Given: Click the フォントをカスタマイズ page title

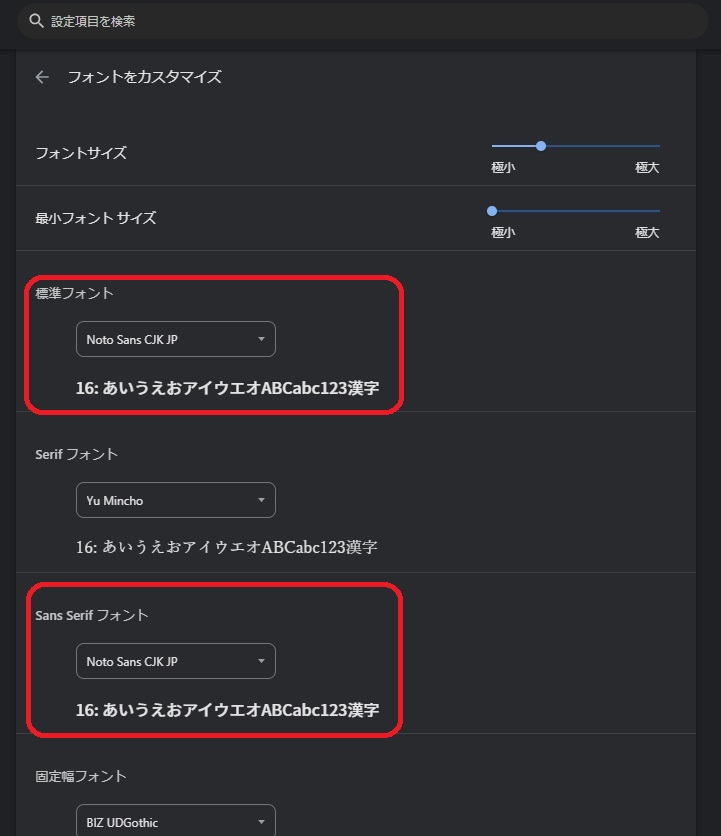Looking at the screenshot, I should 145,77.
